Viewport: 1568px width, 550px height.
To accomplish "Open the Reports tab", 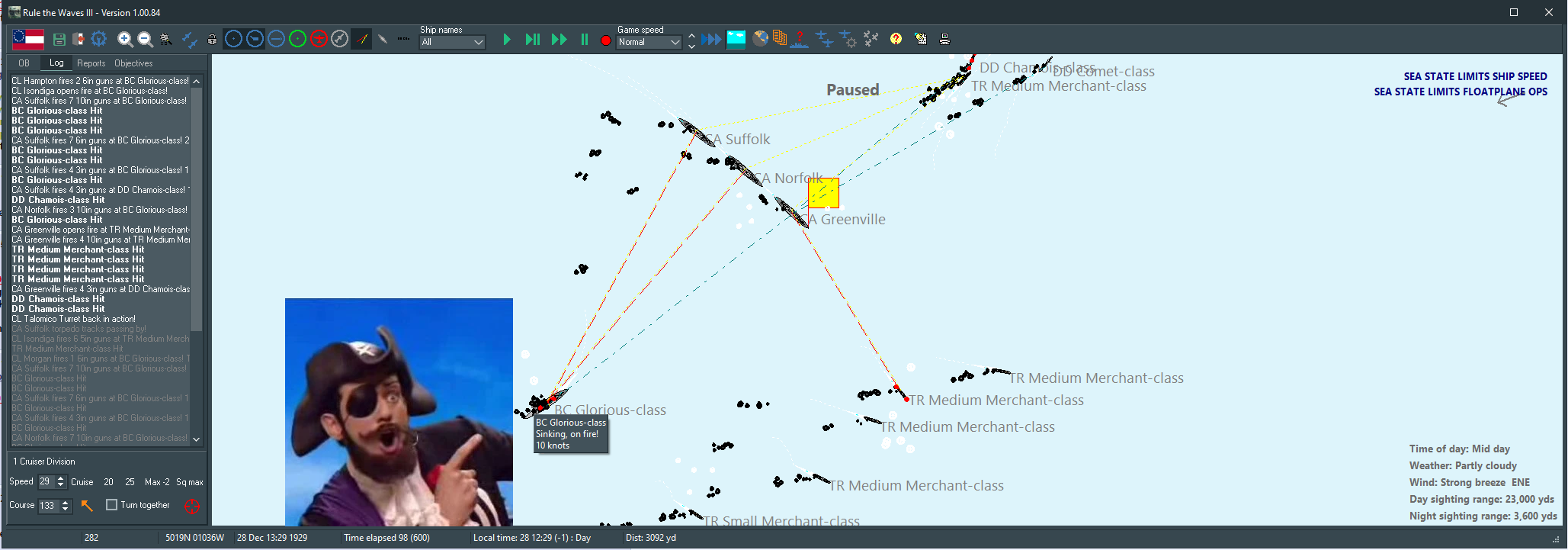I will click(x=91, y=63).
